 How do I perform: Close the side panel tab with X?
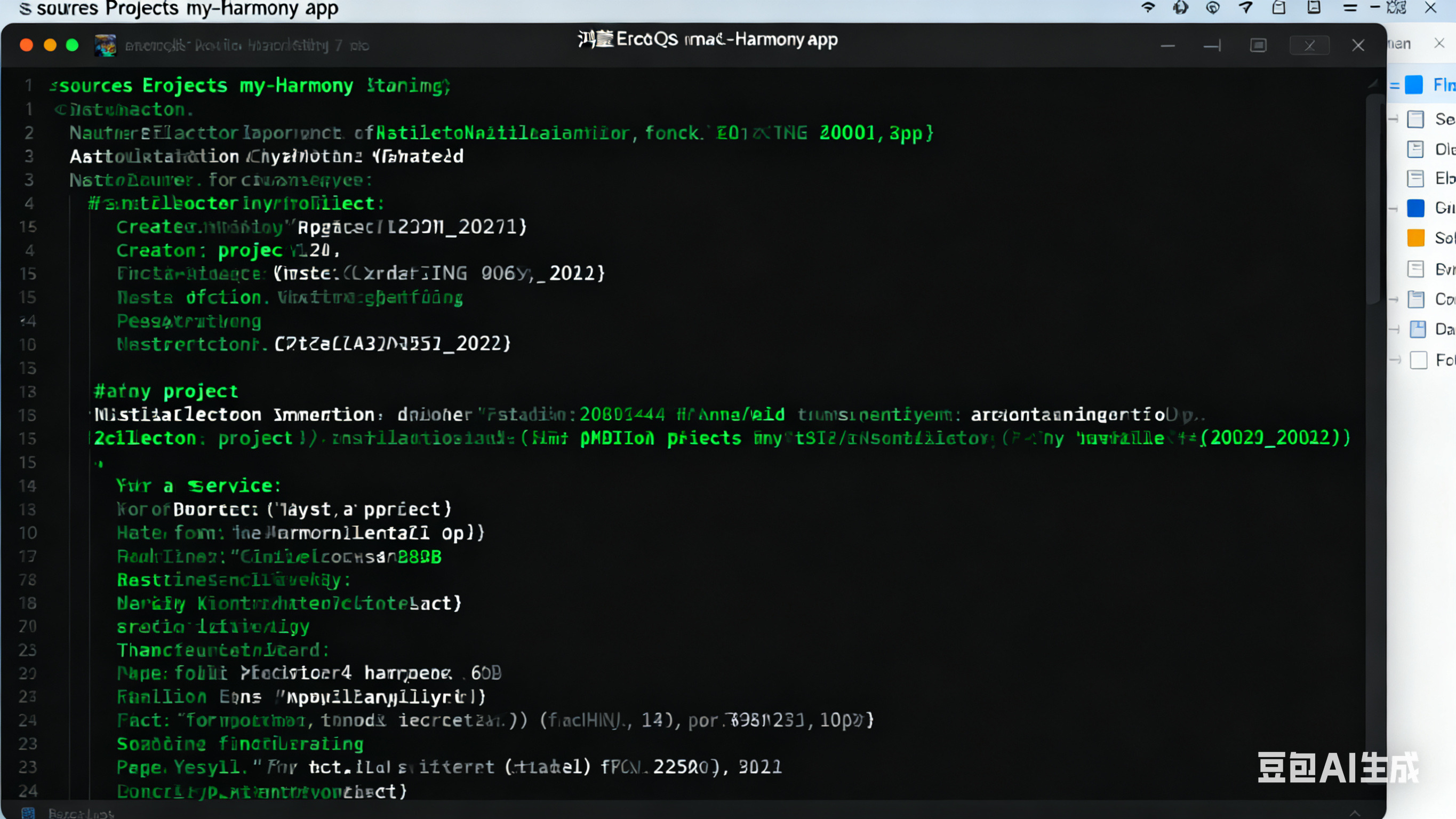pyautogui.click(x=1439, y=43)
